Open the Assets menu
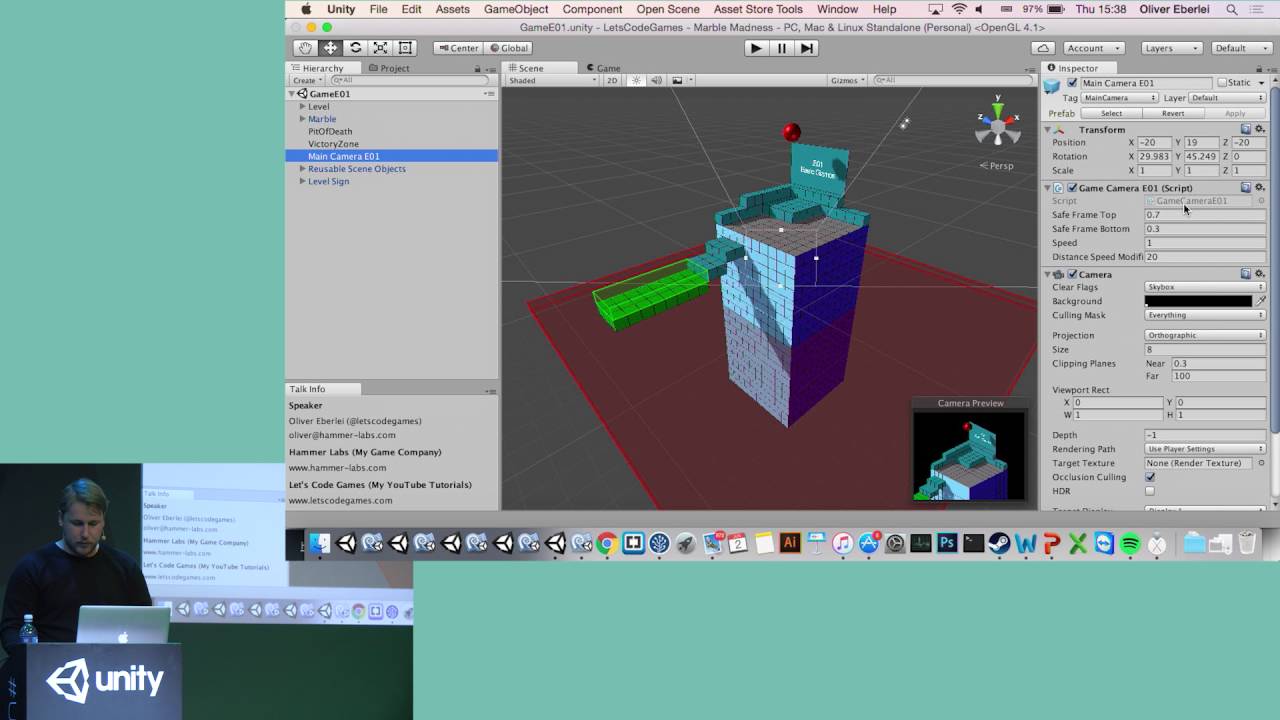Viewport: 1280px width, 720px height. pos(452,9)
